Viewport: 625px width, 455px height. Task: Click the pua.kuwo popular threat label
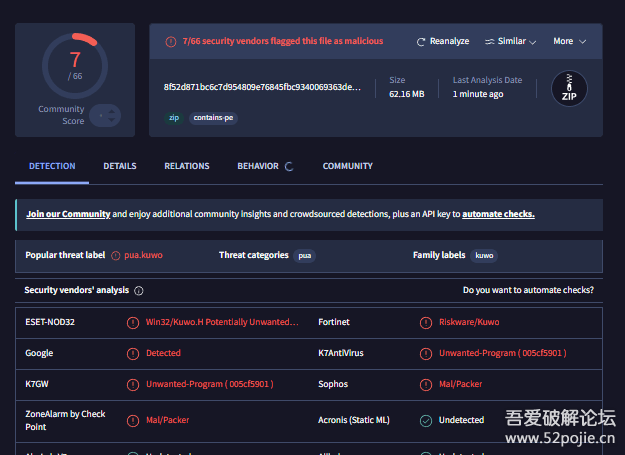coord(143,255)
